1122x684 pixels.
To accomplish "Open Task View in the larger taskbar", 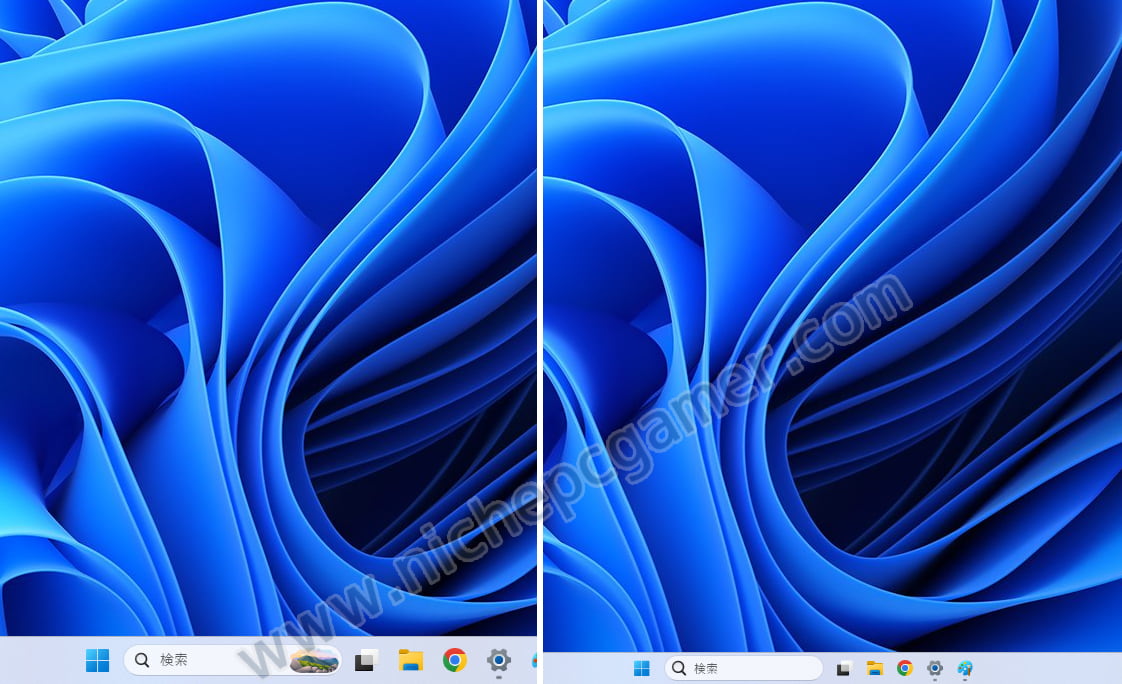I will click(366, 660).
